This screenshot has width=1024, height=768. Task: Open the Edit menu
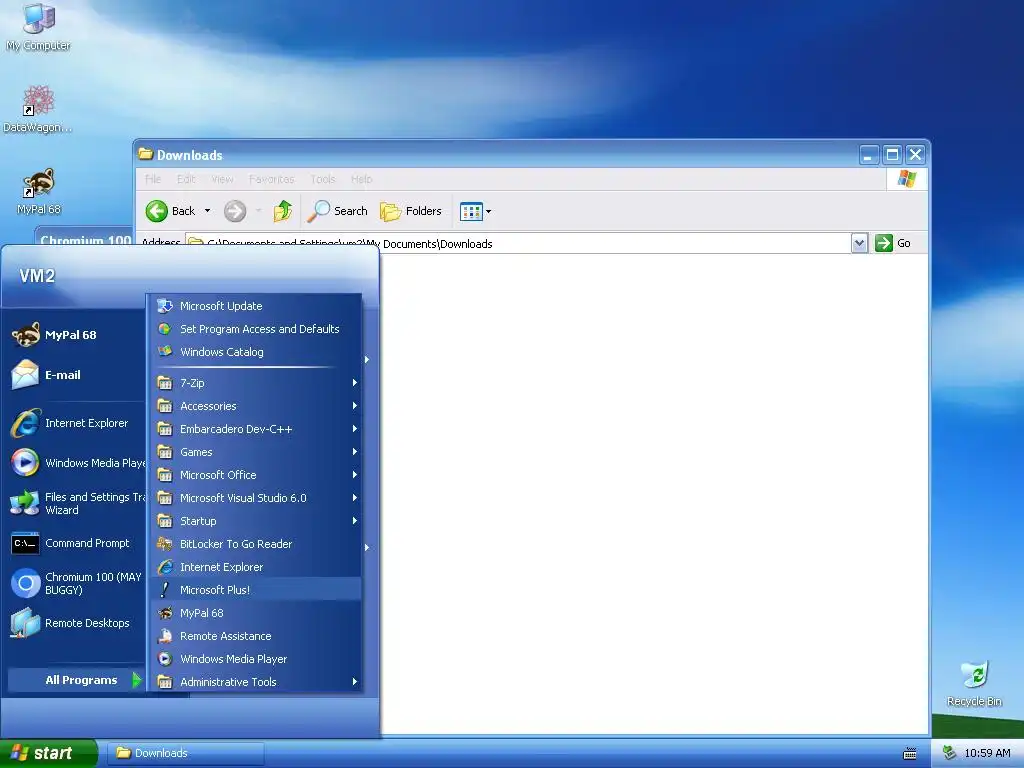pyautogui.click(x=186, y=179)
